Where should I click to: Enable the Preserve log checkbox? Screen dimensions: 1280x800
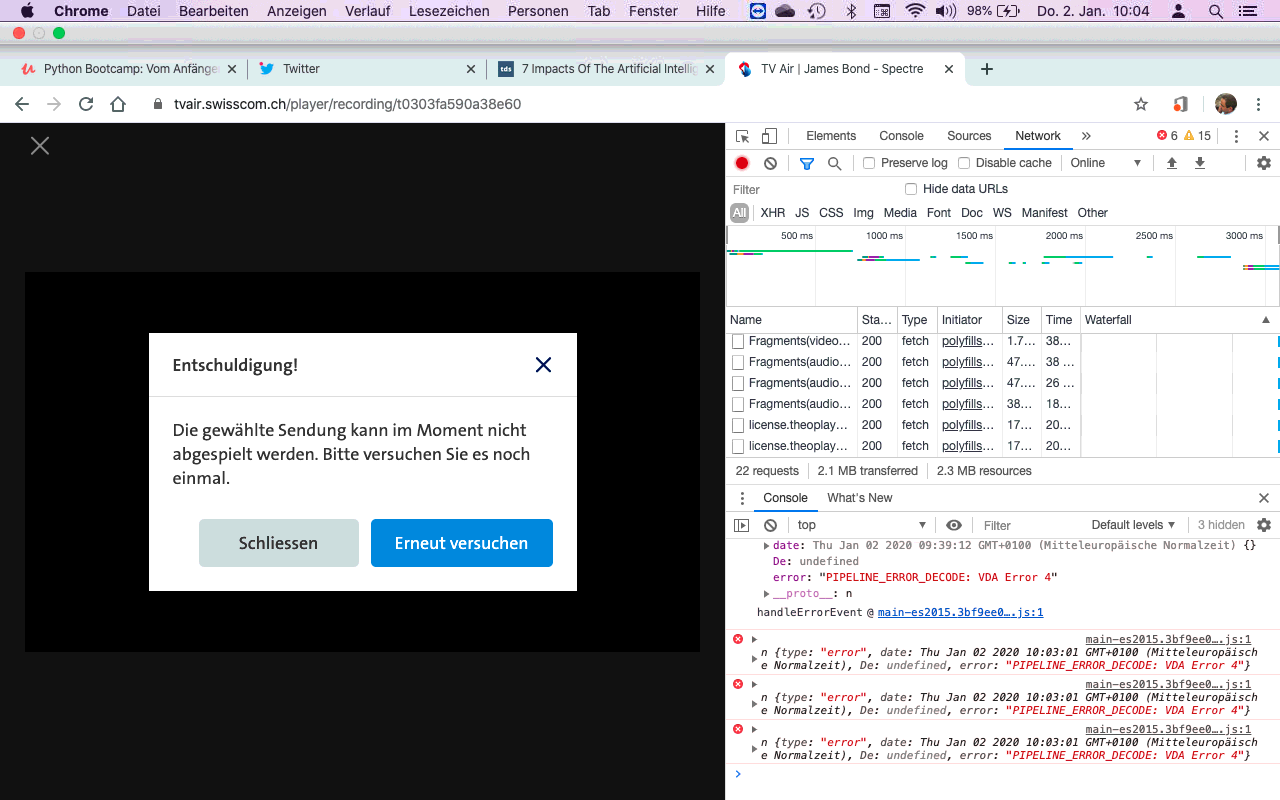[869, 163]
